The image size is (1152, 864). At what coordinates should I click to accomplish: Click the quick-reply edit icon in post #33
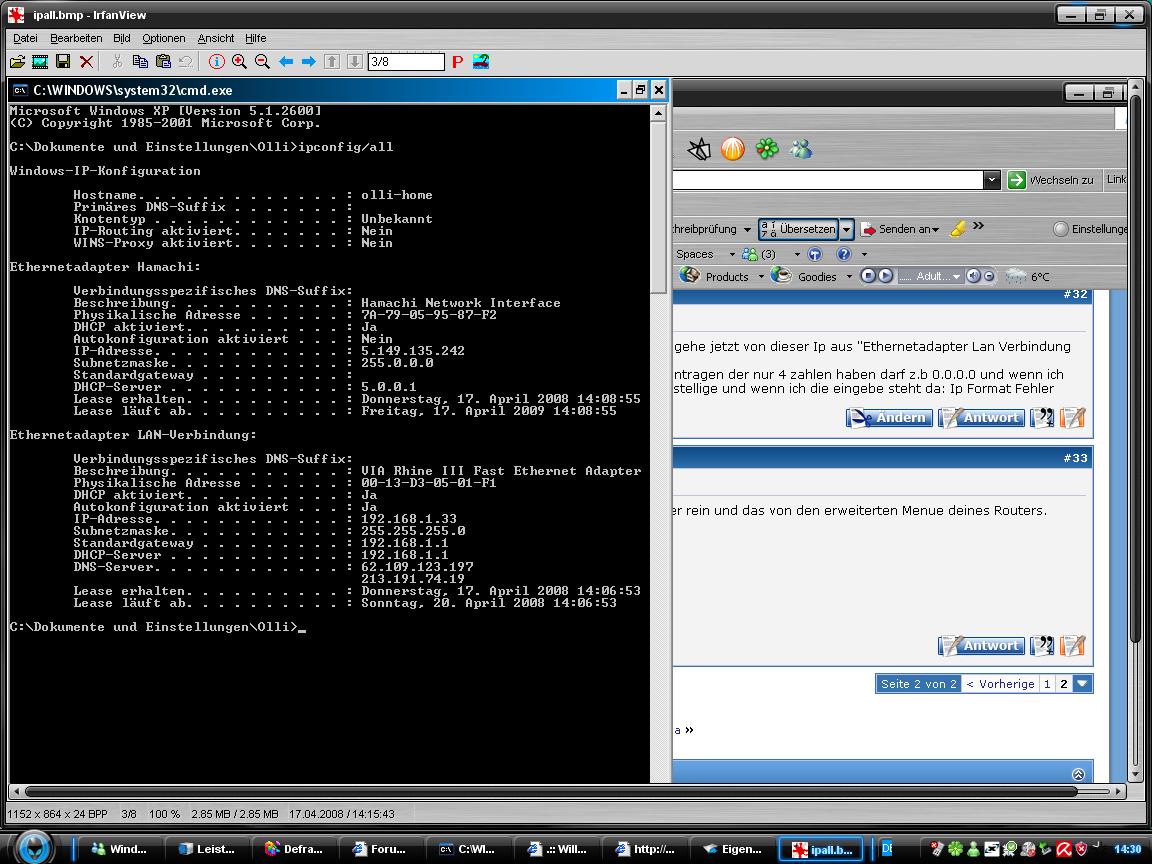point(1073,646)
